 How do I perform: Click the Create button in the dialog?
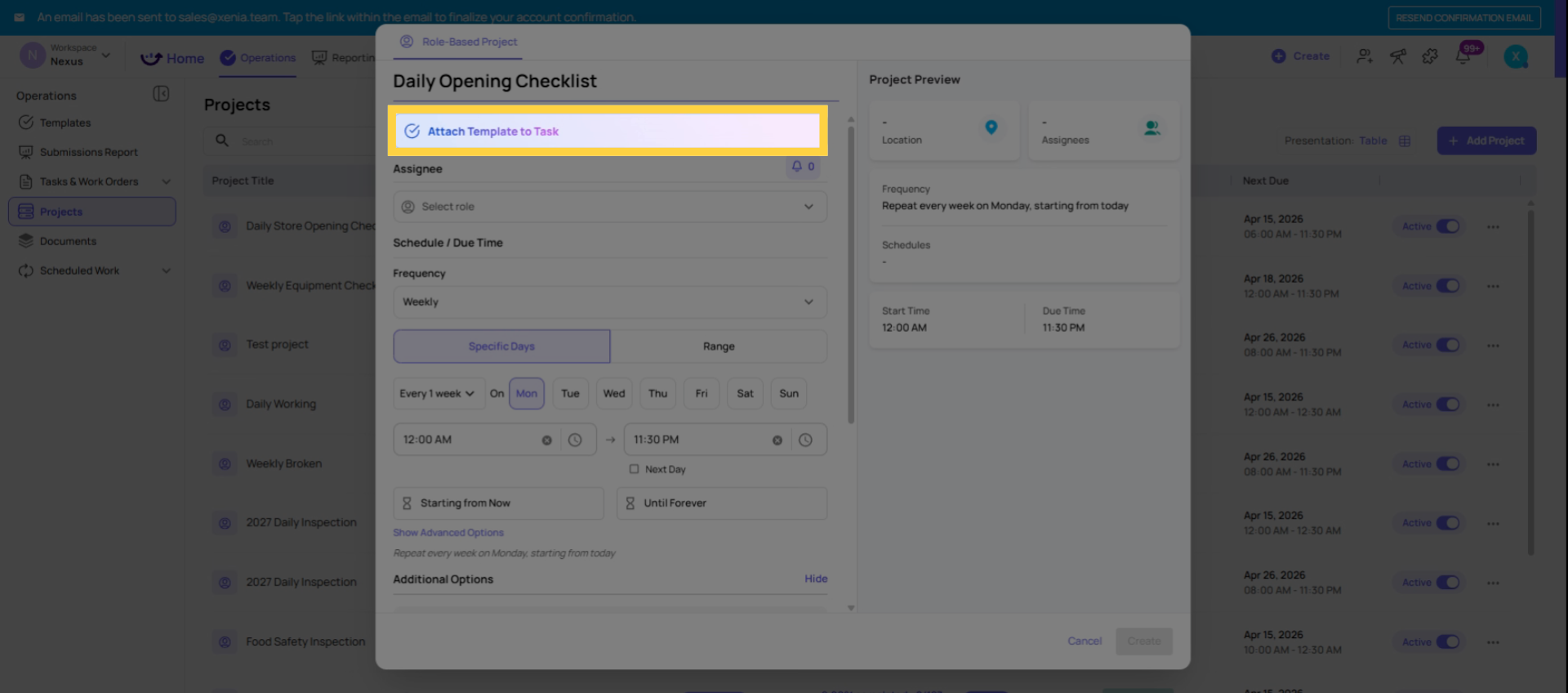1144,641
